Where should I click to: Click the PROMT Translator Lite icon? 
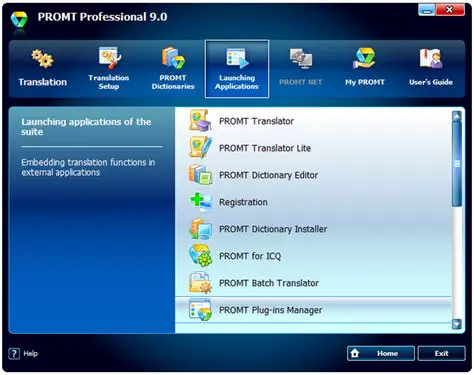click(200, 147)
